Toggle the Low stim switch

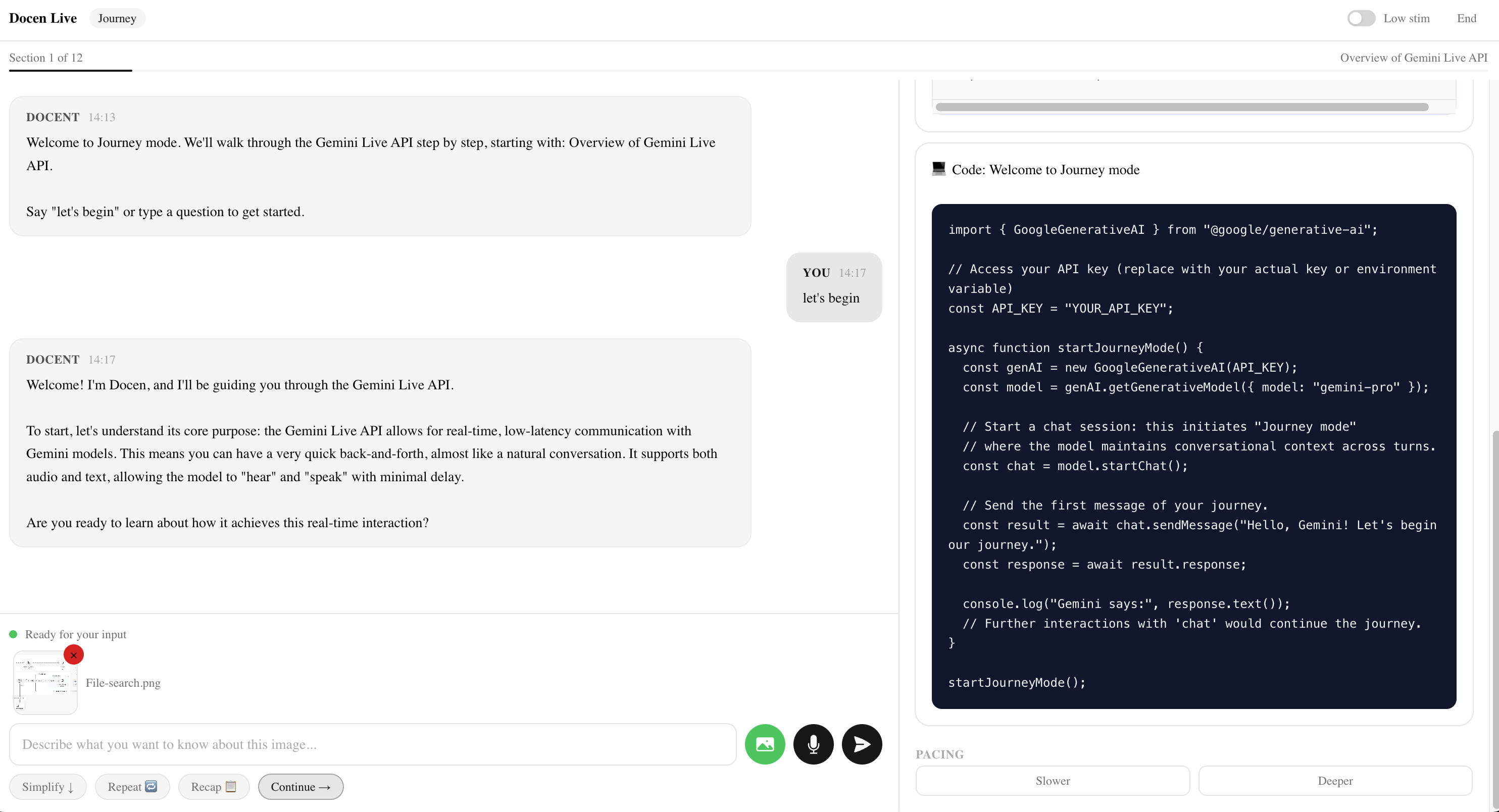tap(1361, 18)
